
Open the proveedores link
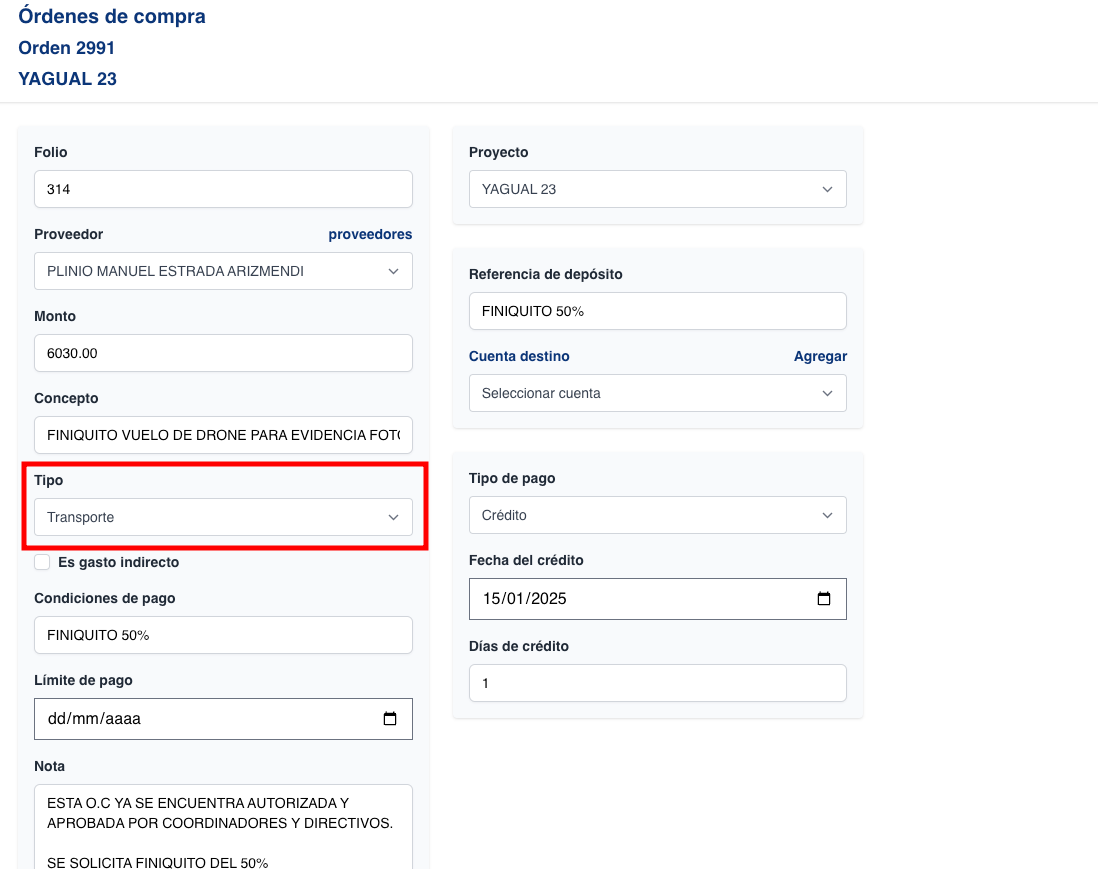370,234
